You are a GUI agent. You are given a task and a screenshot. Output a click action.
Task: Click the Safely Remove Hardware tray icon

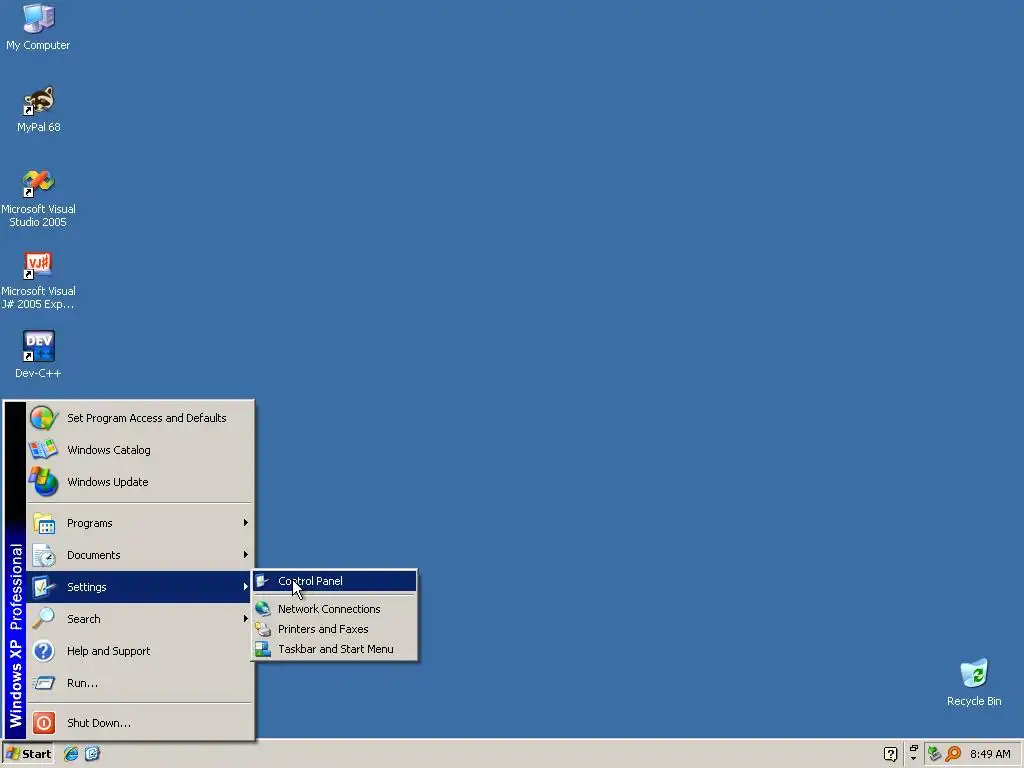pos(934,754)
